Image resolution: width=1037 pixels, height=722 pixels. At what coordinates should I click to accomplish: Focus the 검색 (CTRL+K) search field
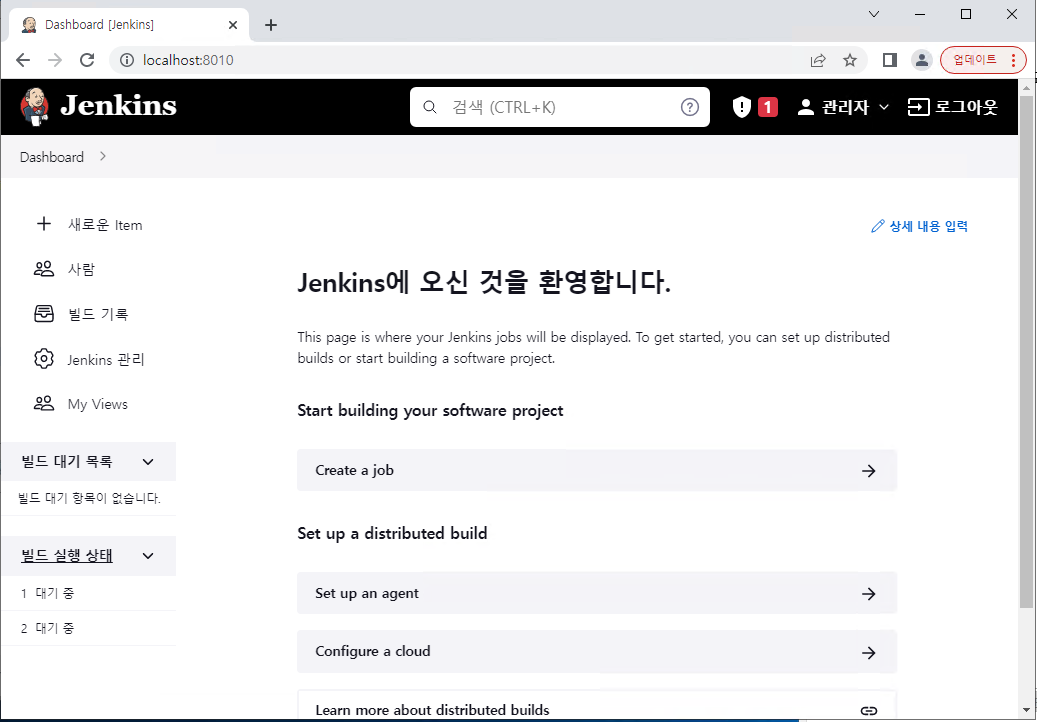(560, 107)
